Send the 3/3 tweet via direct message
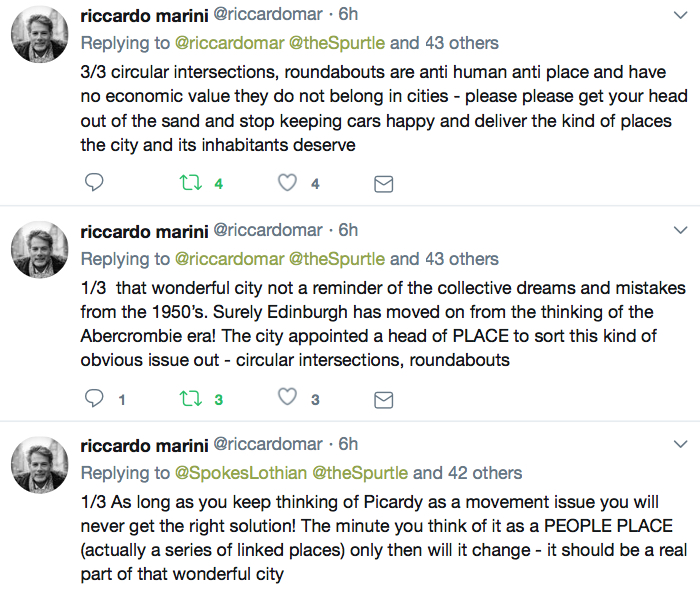 (383, 184)
